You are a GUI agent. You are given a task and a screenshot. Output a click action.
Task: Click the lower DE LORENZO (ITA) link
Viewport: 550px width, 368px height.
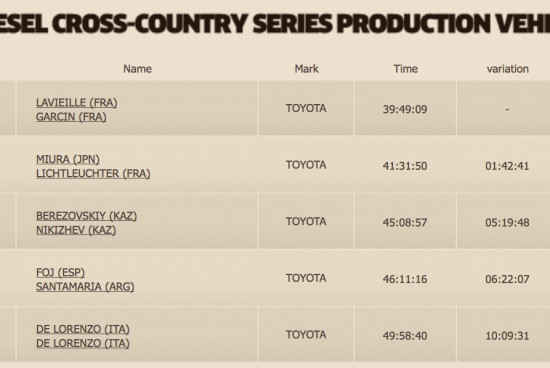pyautogui.click(x=82, y=343)
